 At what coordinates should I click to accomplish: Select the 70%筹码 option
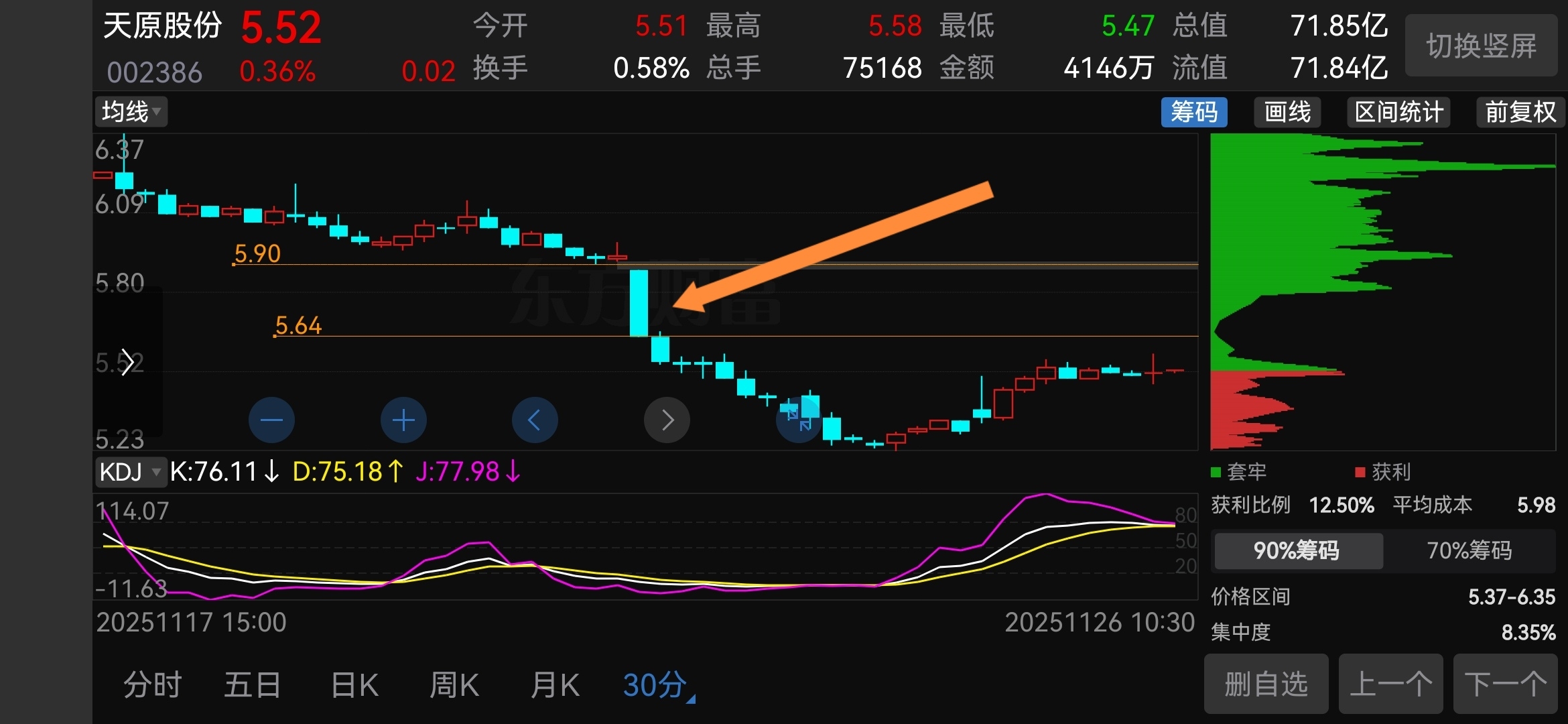1469,550
